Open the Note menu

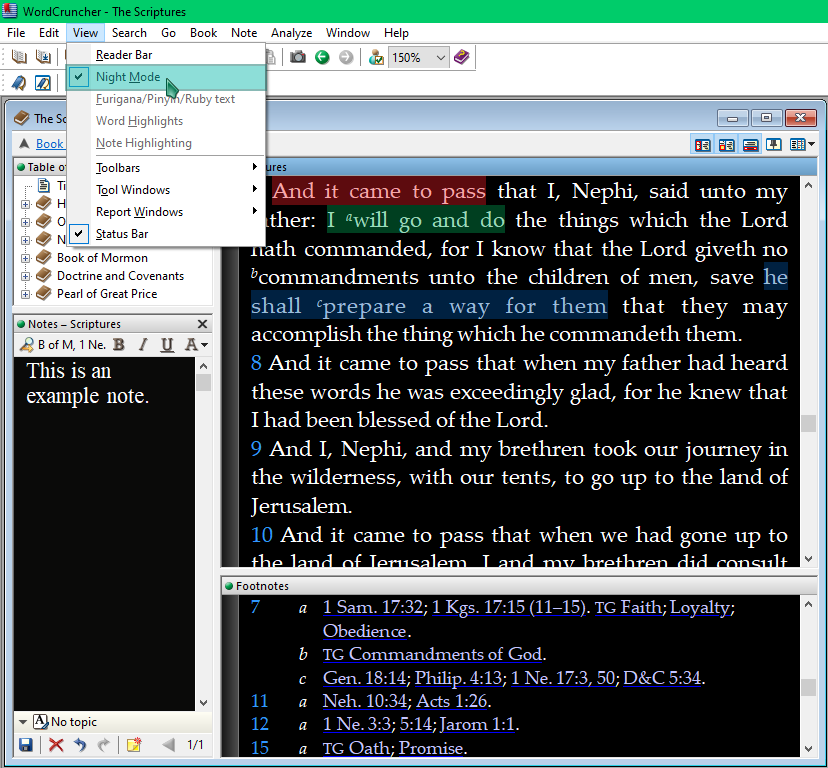pyautogui.click(x=244, y=33)
